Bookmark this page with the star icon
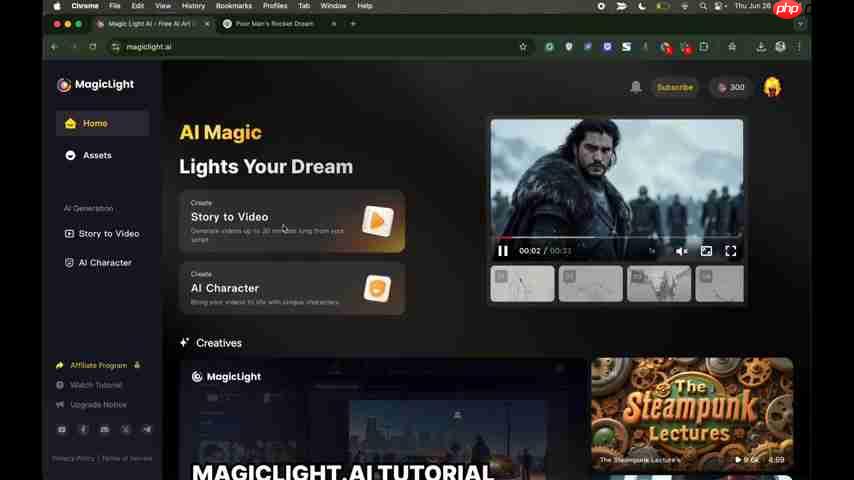This screenshot has height=480, width=854. [523, 47]
